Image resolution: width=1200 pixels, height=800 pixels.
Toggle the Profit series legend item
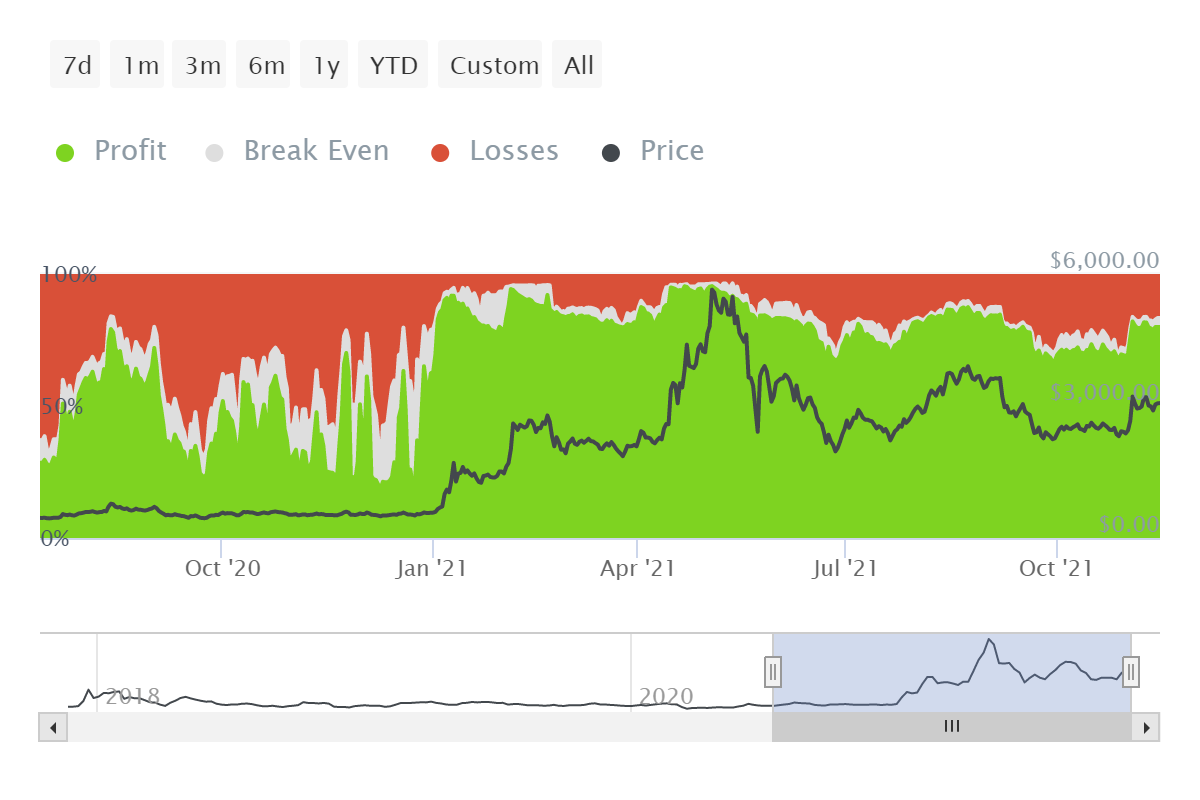111,151
